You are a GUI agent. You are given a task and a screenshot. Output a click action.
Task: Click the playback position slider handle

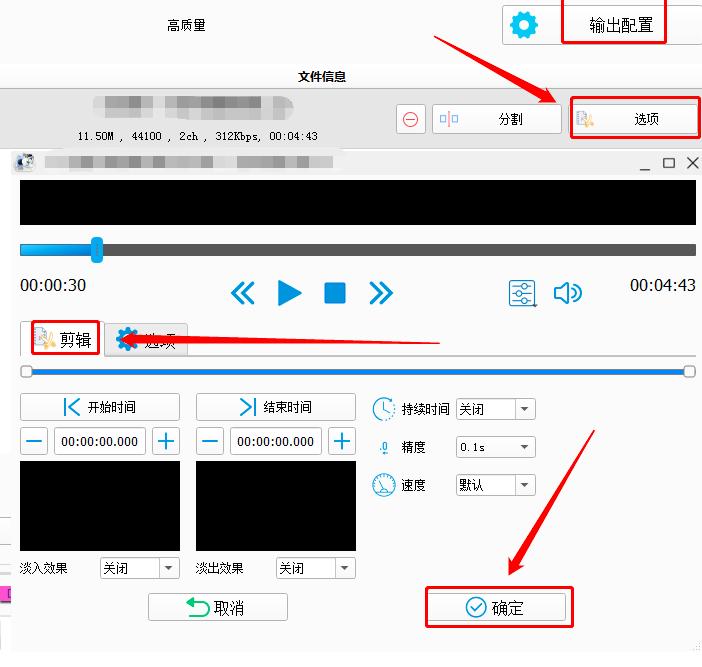click(x=97, y=250)
